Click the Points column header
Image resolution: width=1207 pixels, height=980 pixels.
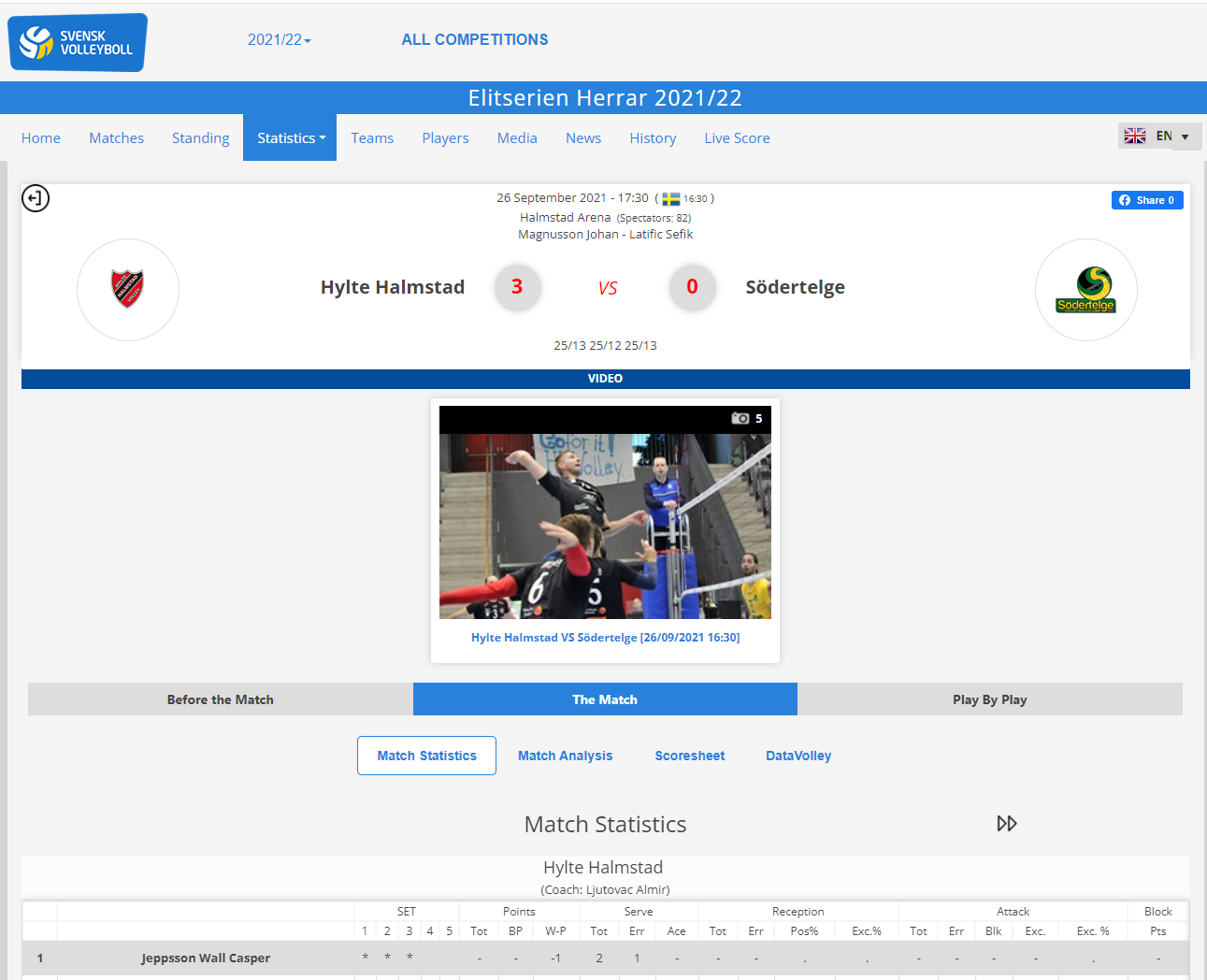pyautogui.click(x=519, y=912)
